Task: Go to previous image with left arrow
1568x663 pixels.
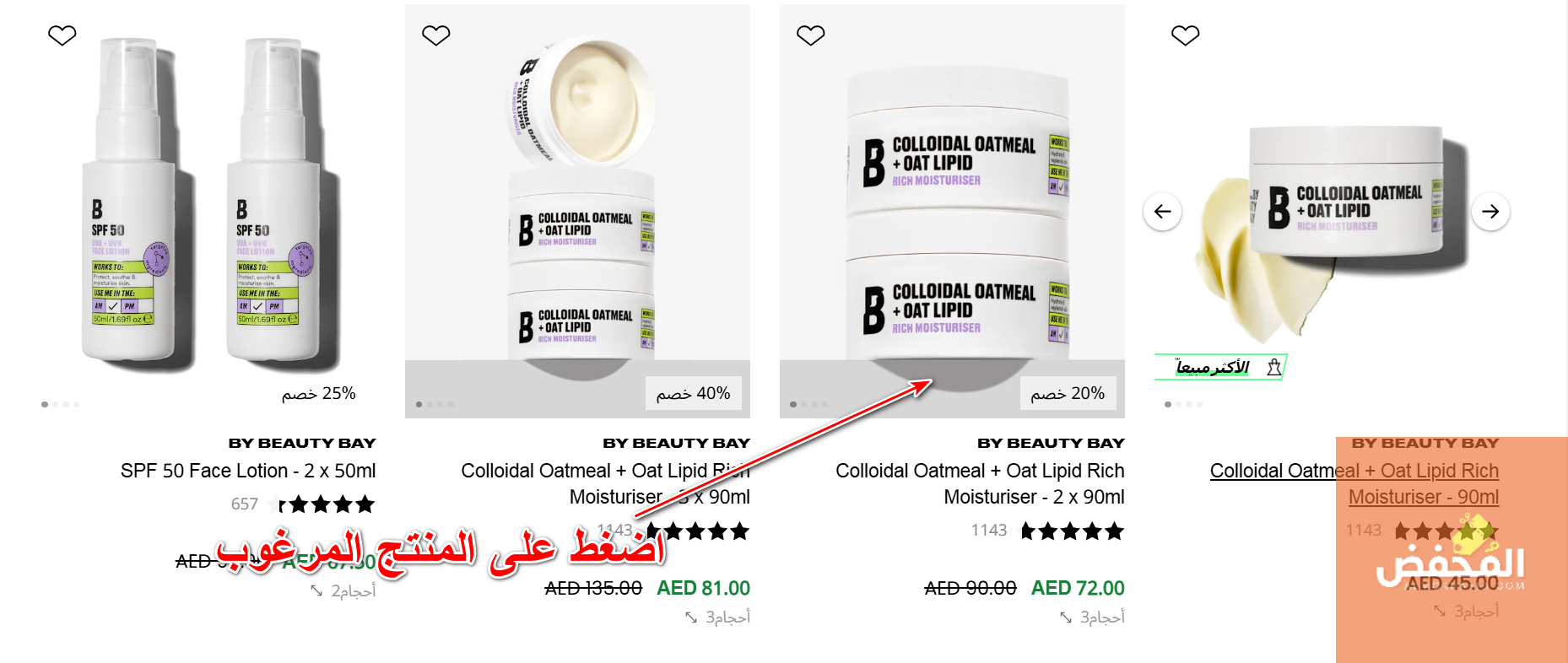Action: coord(1163,212)
